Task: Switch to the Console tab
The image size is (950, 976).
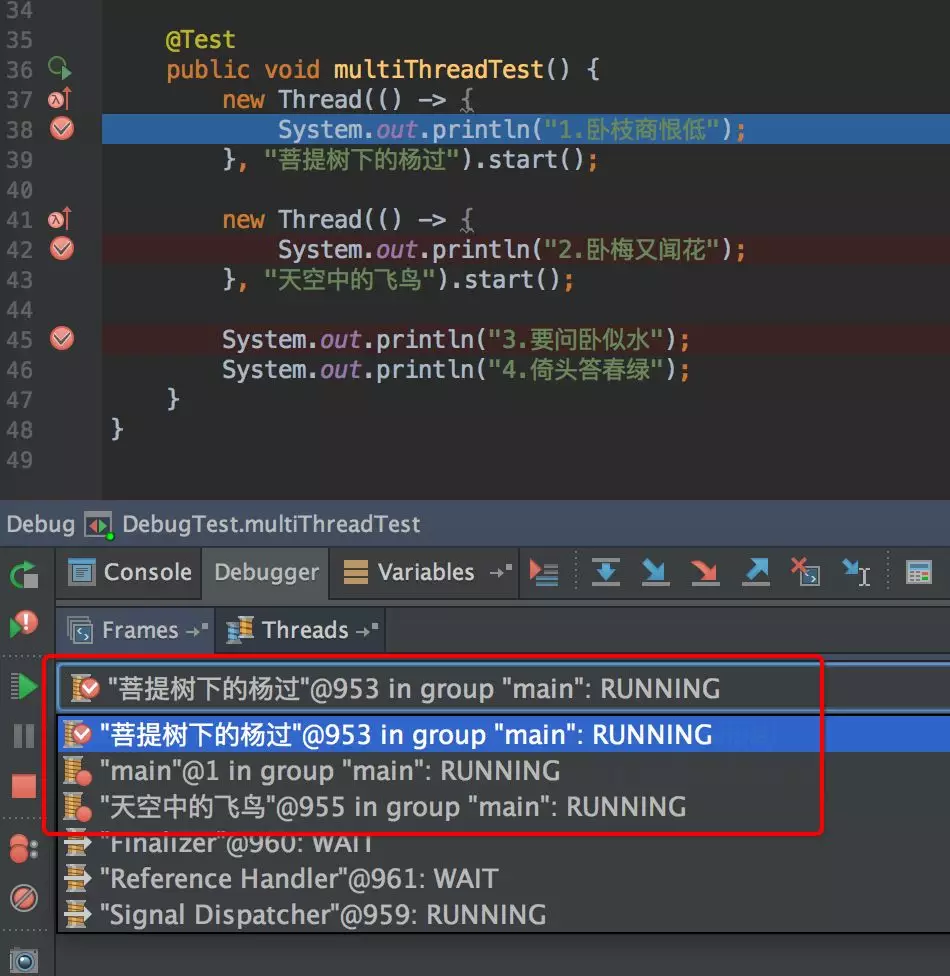Action: tap(128, 572)
